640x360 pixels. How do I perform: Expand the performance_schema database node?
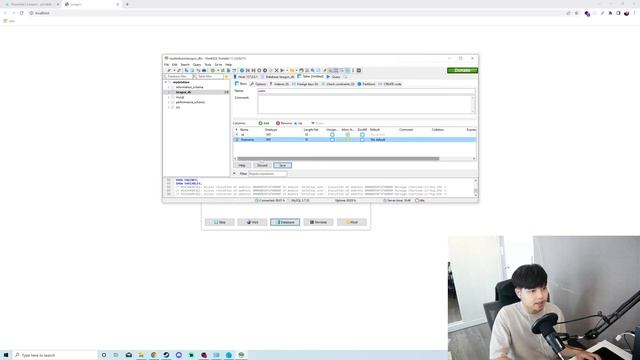click(x=169, y=102)
